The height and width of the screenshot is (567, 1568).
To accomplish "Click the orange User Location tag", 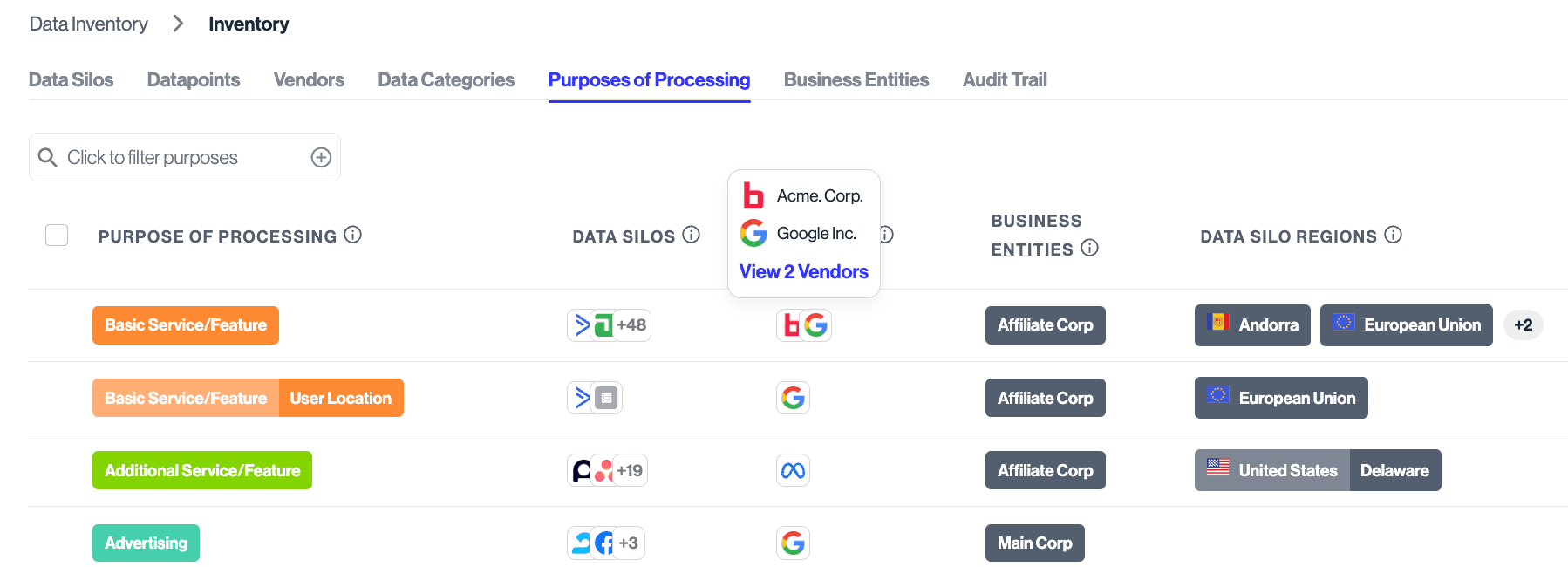I will 340,398.
